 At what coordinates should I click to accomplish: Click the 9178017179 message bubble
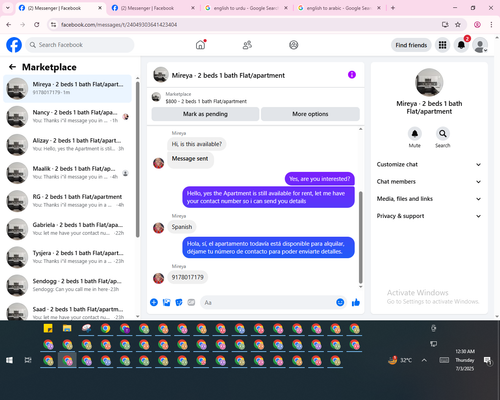pos(187,277)
